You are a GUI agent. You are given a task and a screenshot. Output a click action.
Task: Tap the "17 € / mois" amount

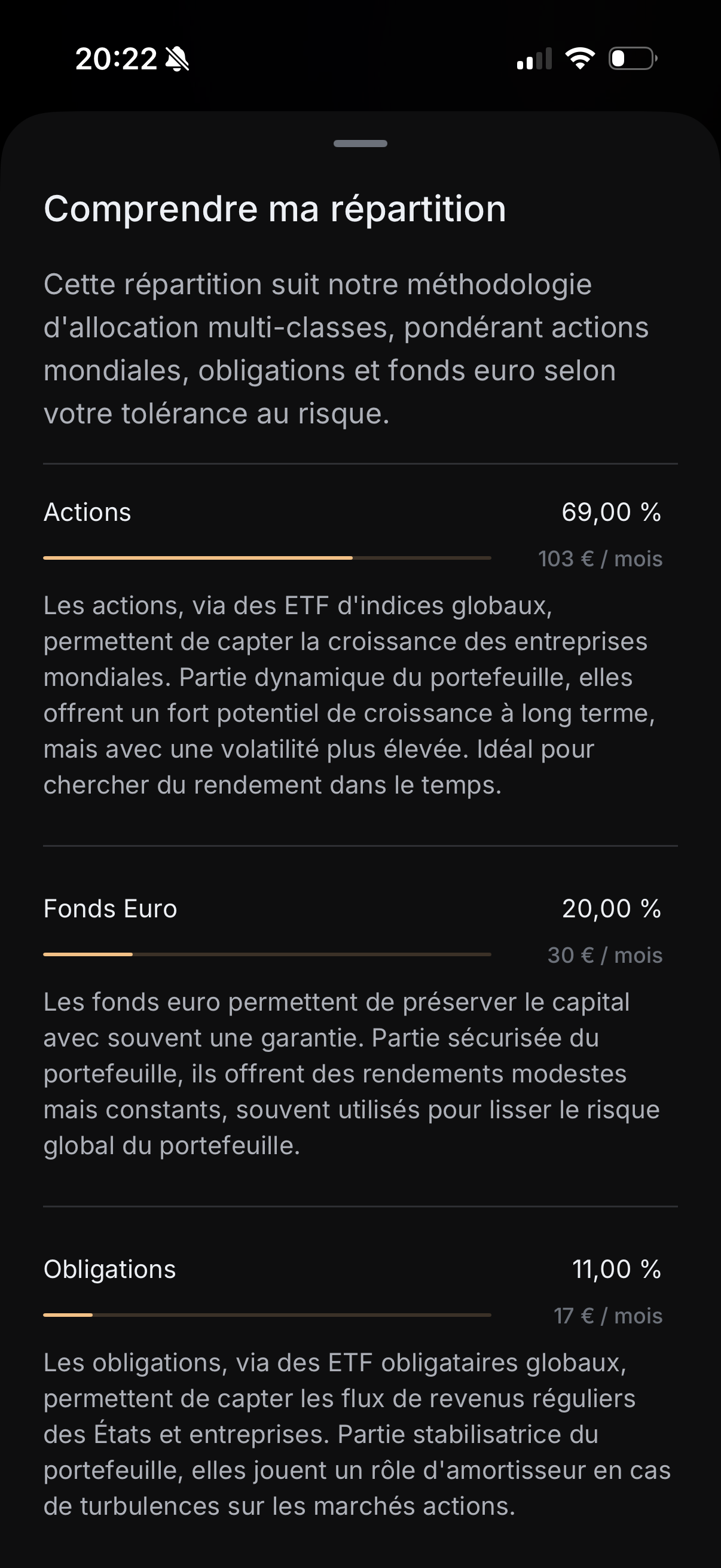608,1316
